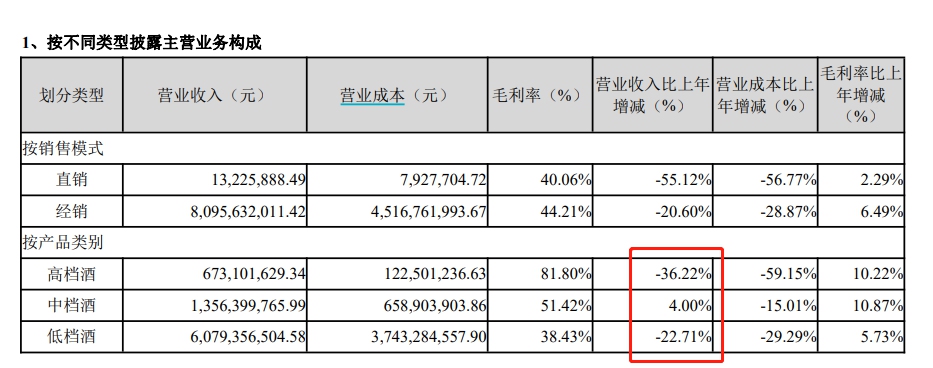Click the 毛利率比上年增减 column header
This screenshot has width=933, height=368.
click(861, 95)
